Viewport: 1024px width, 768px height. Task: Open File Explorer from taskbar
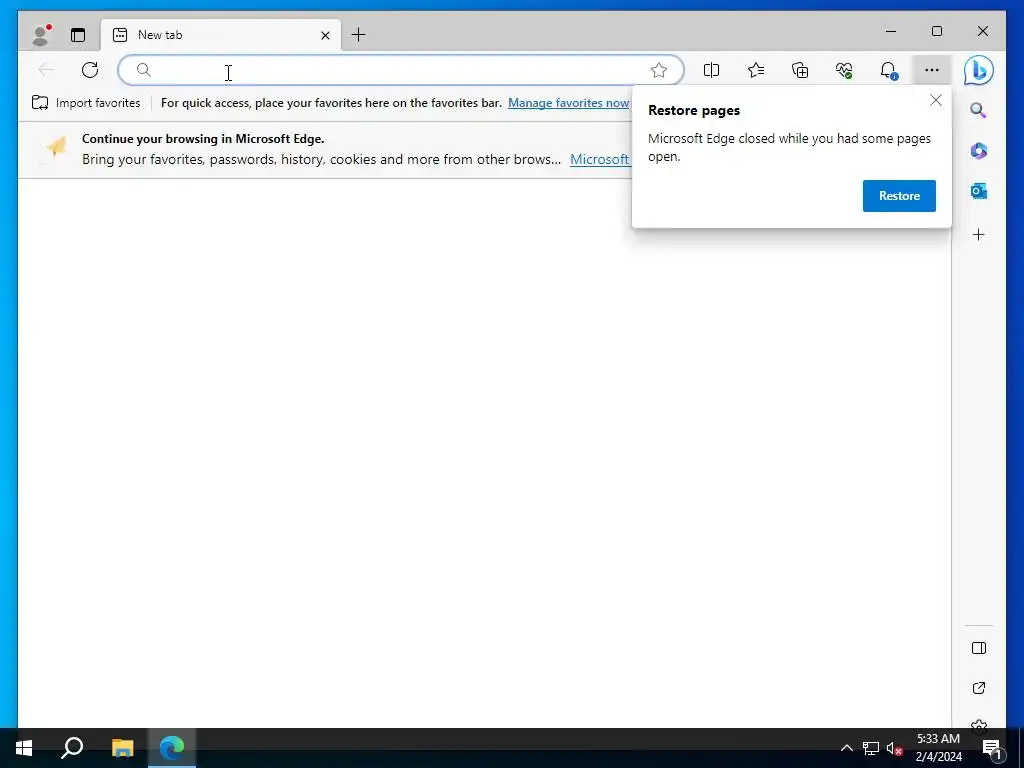(122, 748)
